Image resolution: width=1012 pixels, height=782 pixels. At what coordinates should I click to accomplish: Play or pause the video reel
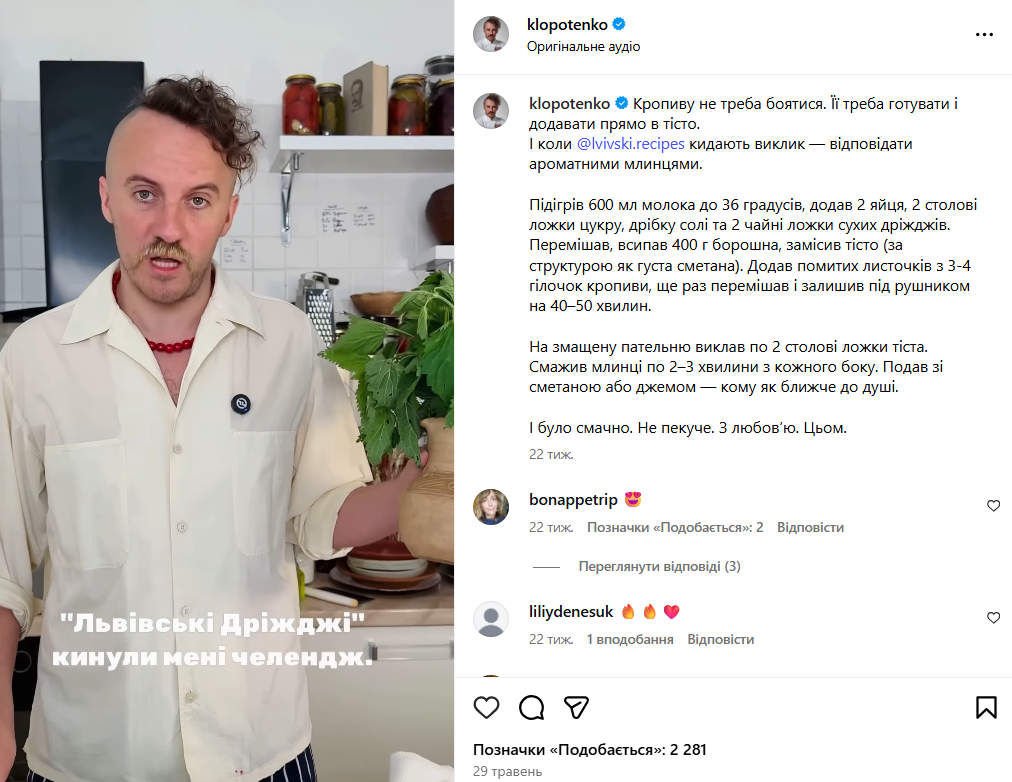227,391
